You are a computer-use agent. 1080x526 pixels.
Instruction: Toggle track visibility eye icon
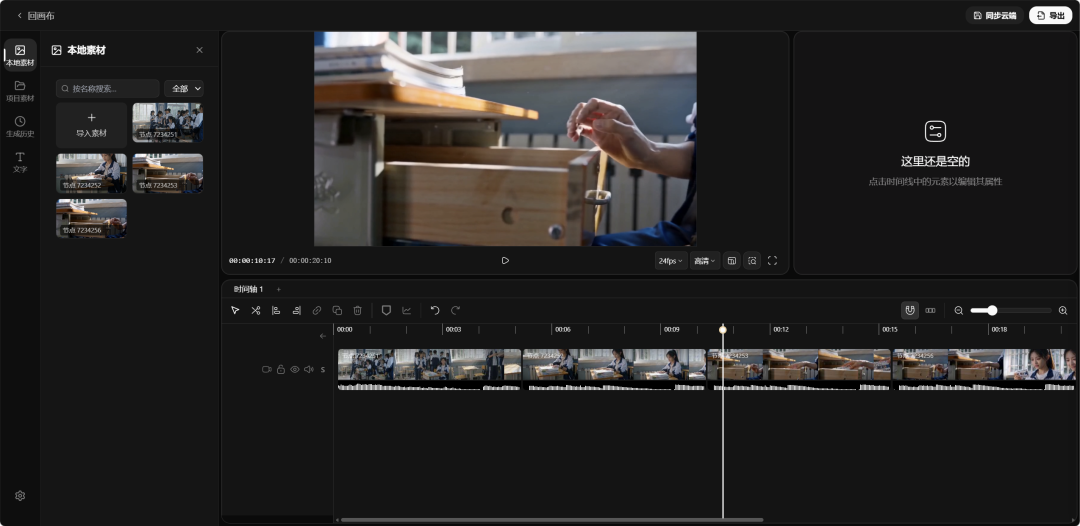295,370
